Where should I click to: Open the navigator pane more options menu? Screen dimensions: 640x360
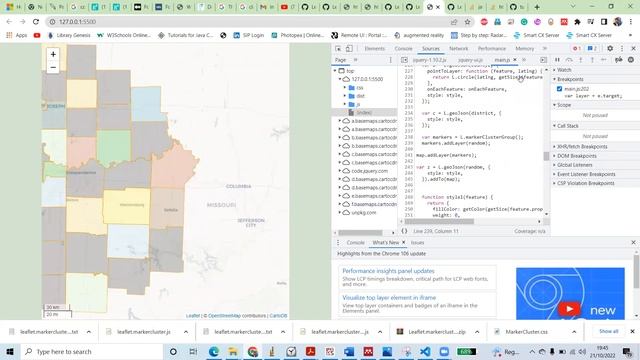pyautogui.click(x=390, y=60)
